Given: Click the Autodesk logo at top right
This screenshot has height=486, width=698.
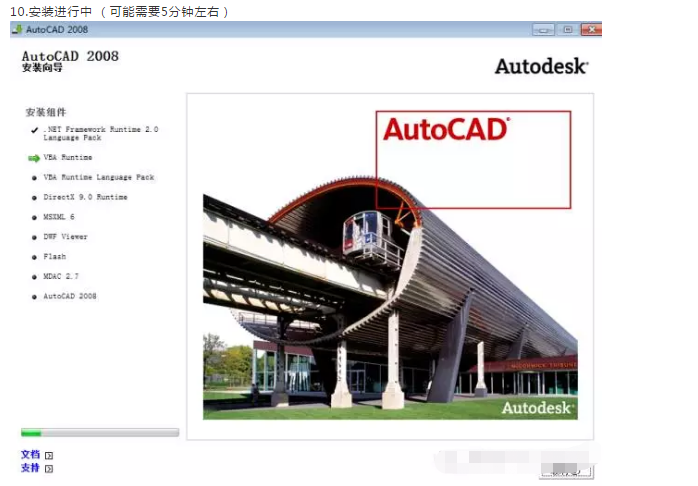Looking at the screenshot, I should (x=542, y=66).
